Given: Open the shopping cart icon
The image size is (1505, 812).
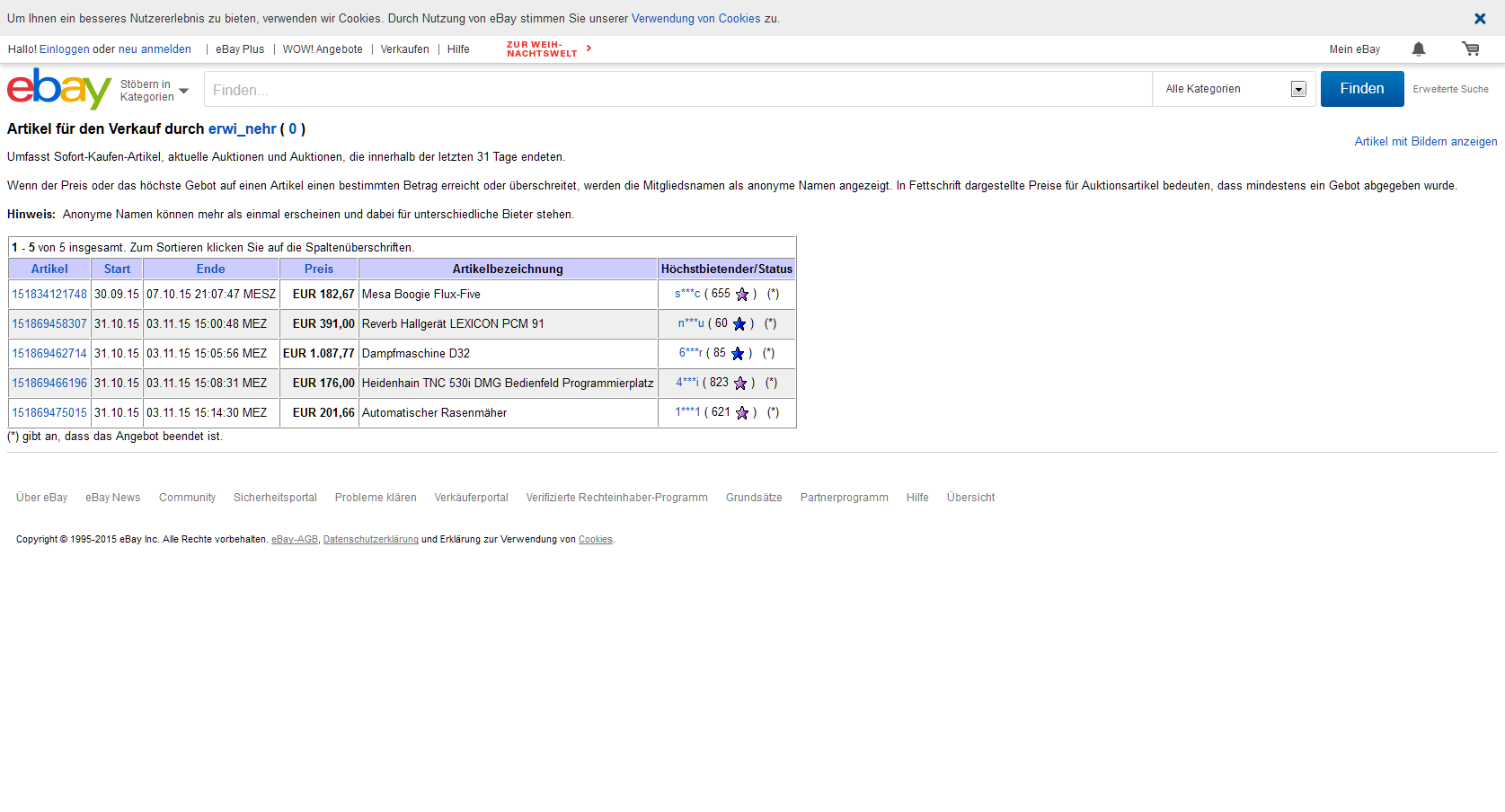Looking at the screenshot, I should (x=1470, y=49).
